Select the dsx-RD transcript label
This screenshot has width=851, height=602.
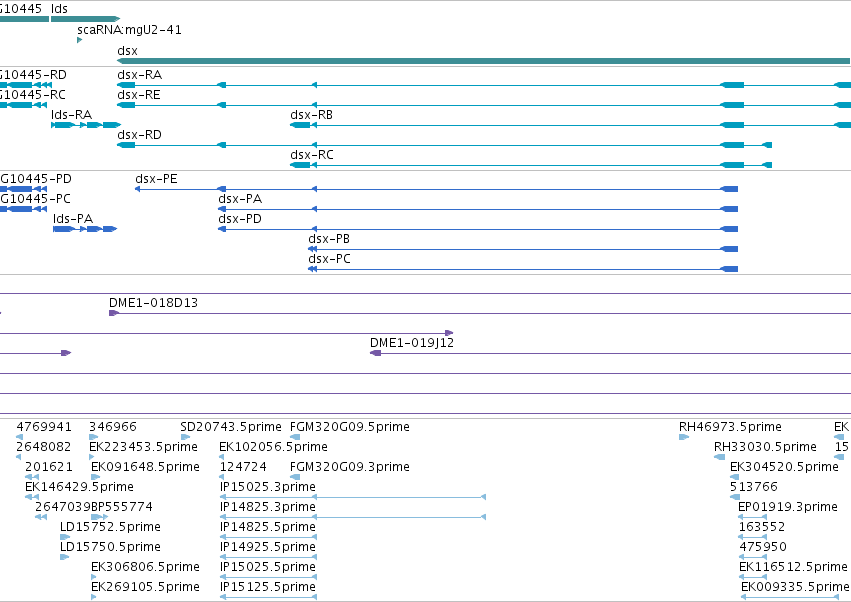coord(139,135)
